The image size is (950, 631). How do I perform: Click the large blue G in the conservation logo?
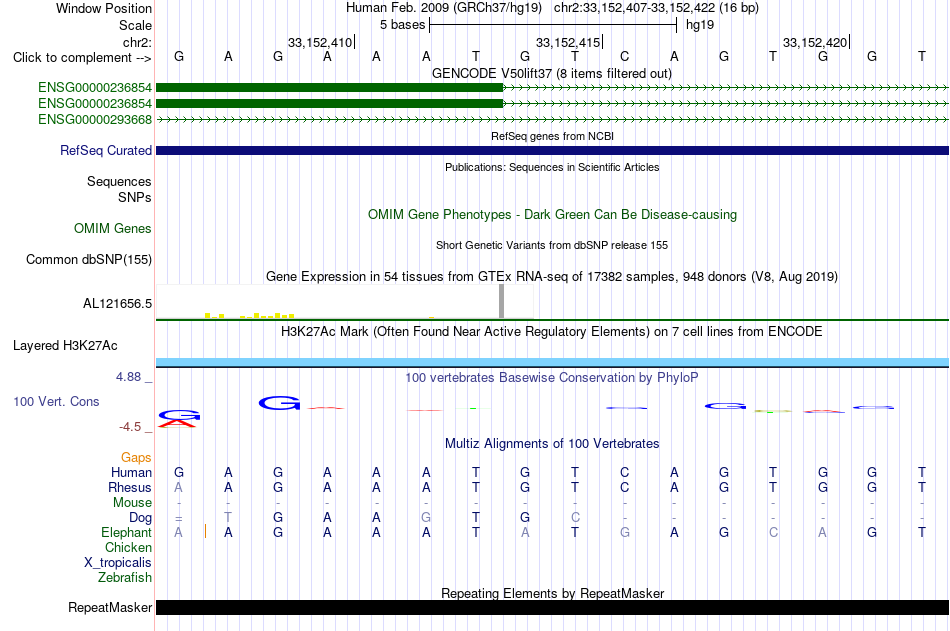[x=279, y=402]
